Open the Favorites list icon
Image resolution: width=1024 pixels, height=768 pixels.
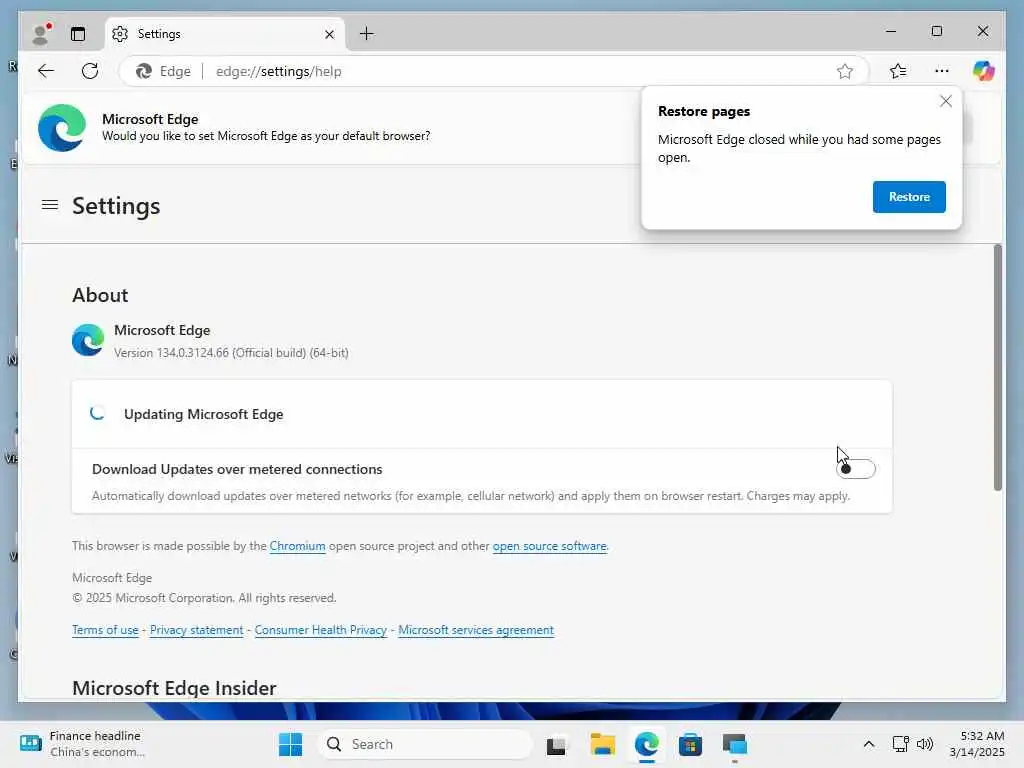(898, 71)
